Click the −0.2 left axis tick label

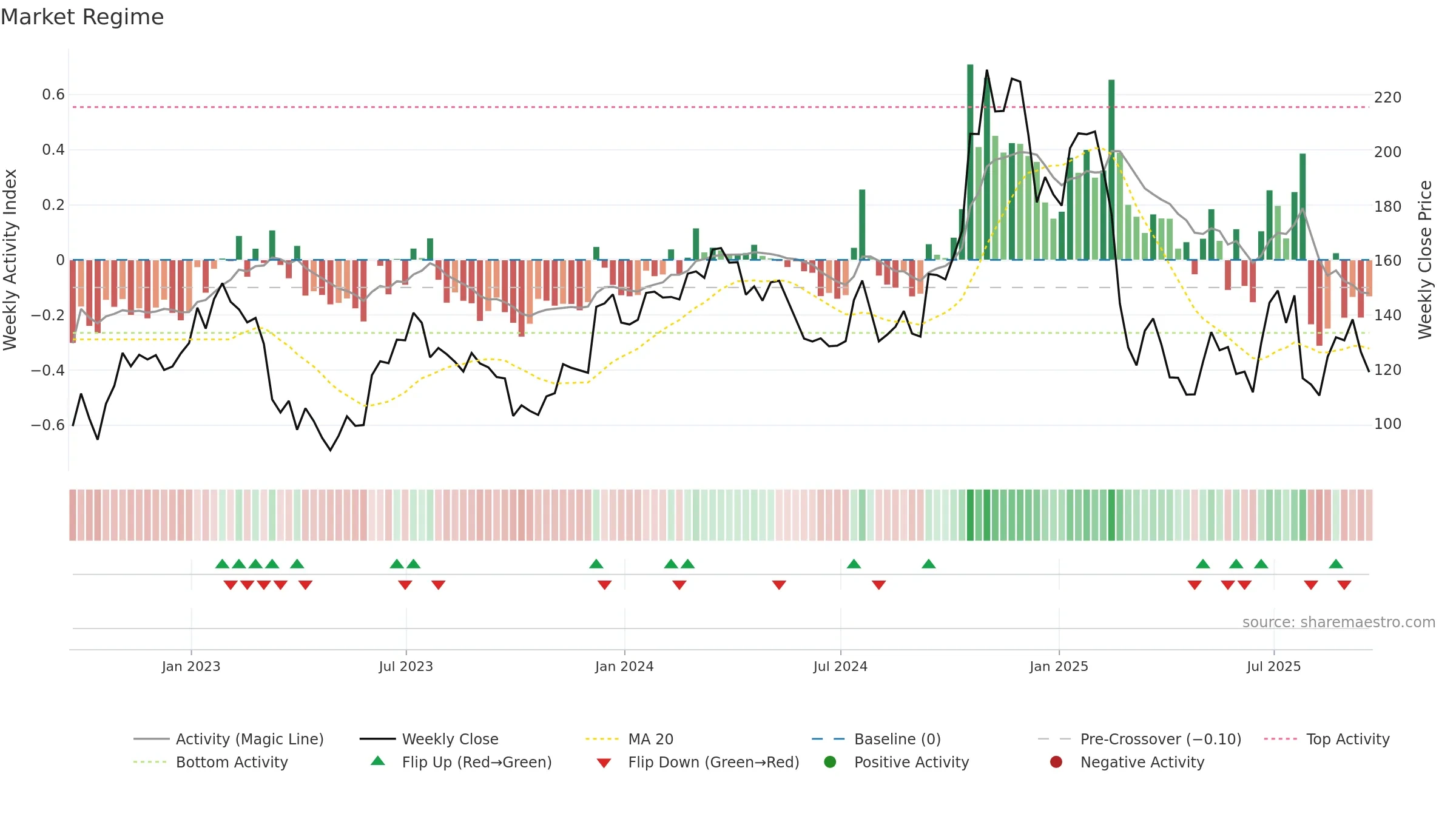[x=48, y=315]
